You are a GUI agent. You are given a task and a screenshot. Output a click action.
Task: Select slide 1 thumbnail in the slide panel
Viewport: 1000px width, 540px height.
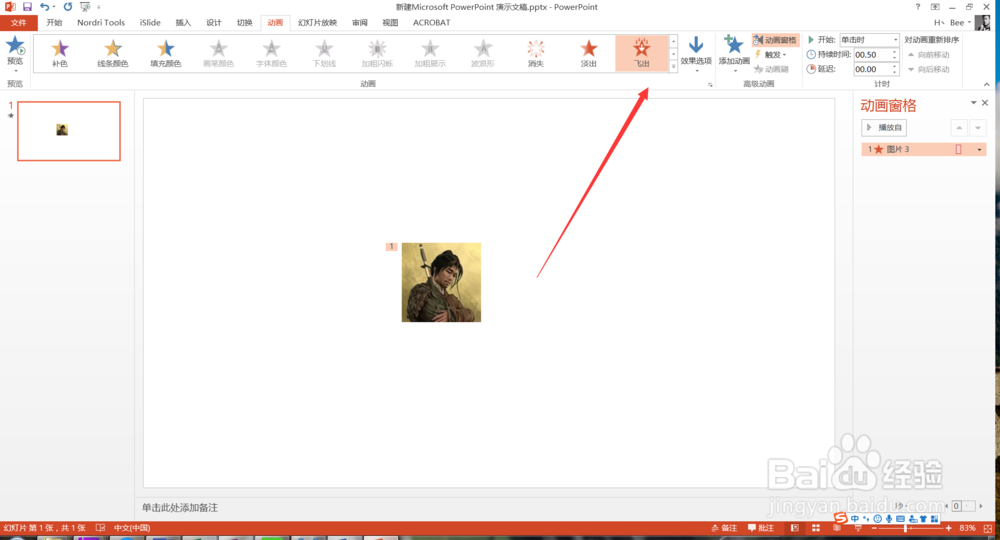tap(69, 131)
